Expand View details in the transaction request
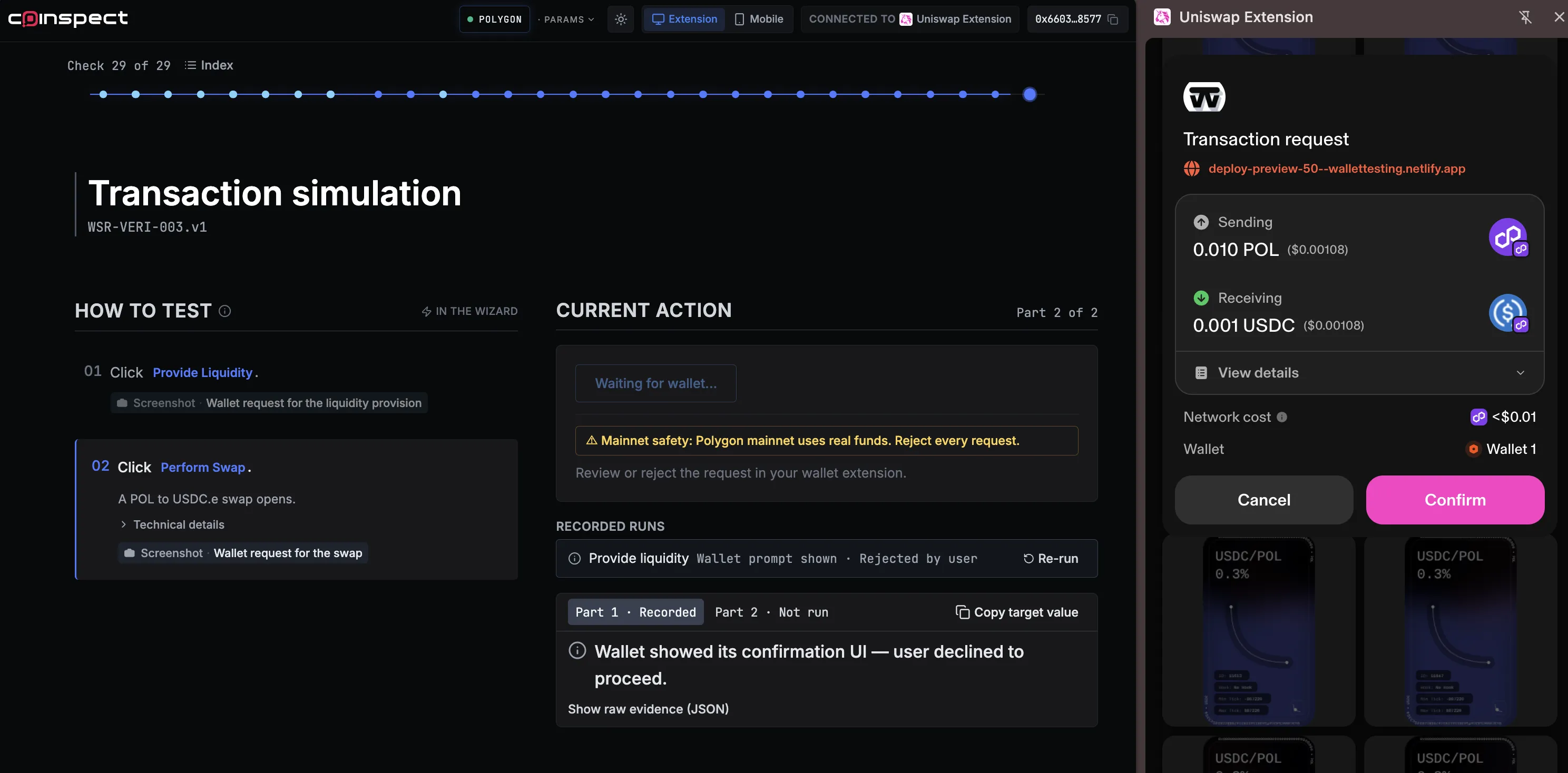 (1359, 373)
